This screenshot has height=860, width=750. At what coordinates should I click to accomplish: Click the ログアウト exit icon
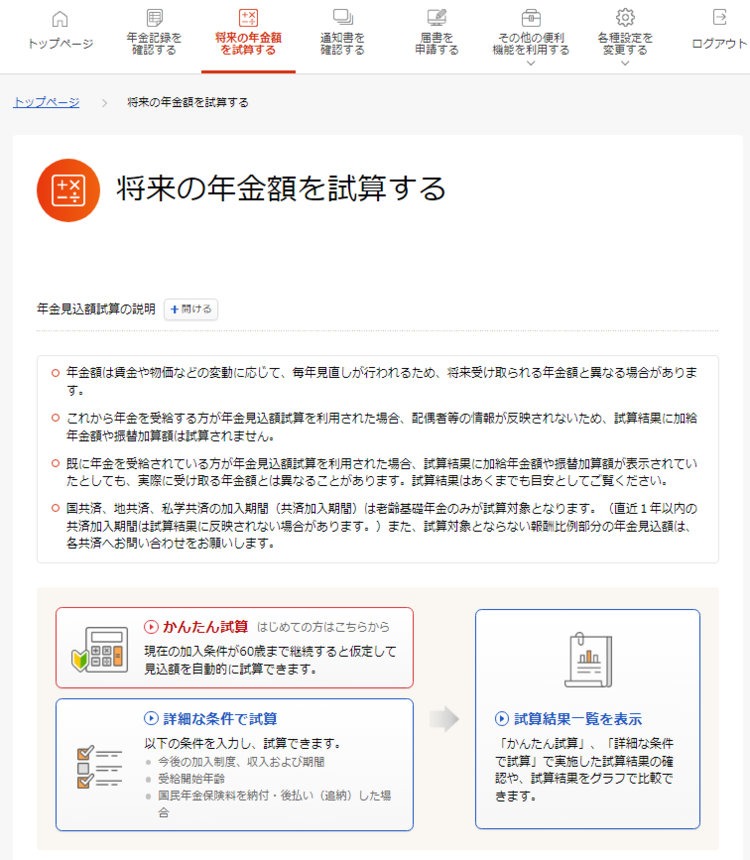719,18
